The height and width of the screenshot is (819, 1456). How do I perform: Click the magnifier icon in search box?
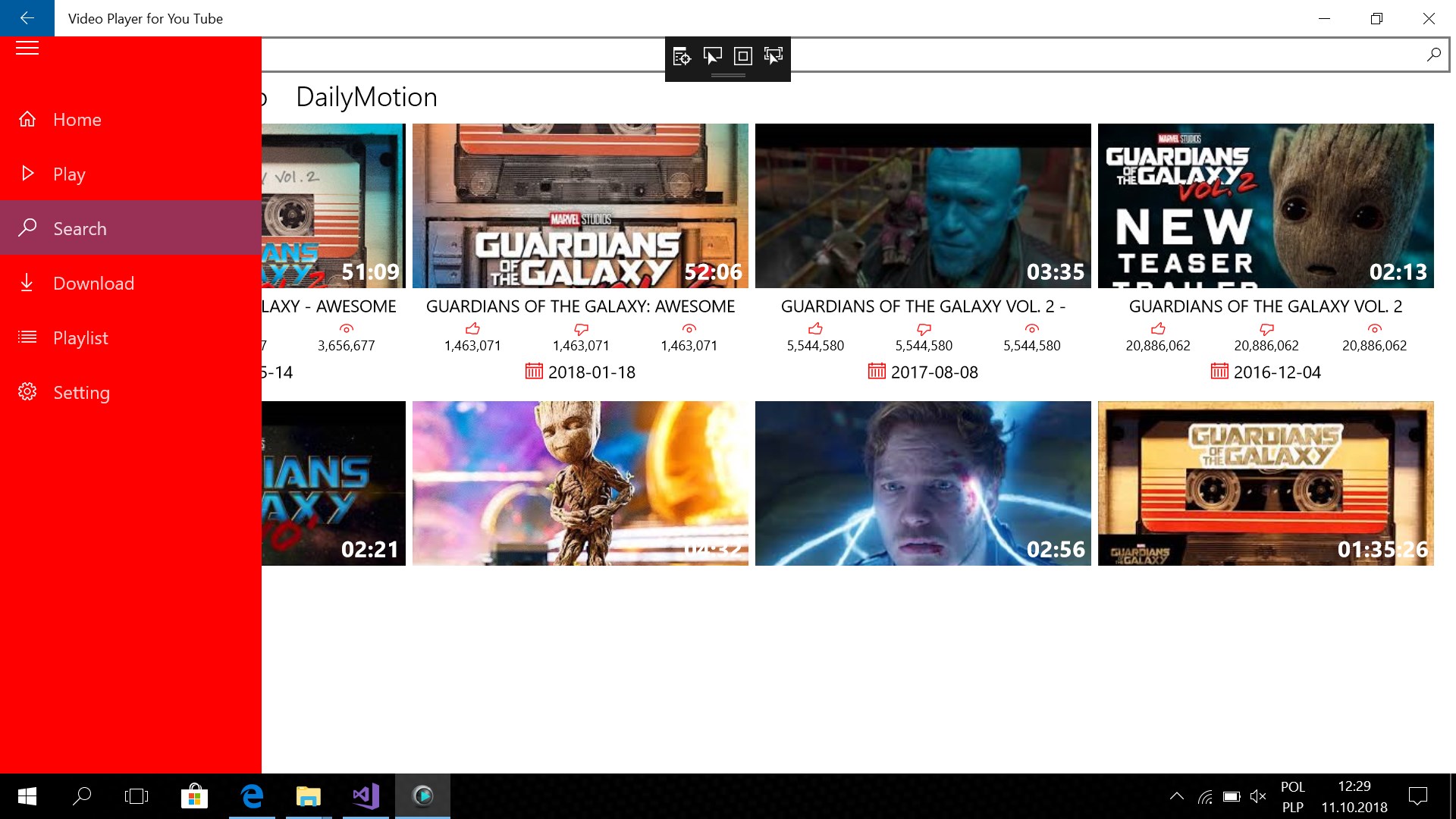coord(1433,55)
